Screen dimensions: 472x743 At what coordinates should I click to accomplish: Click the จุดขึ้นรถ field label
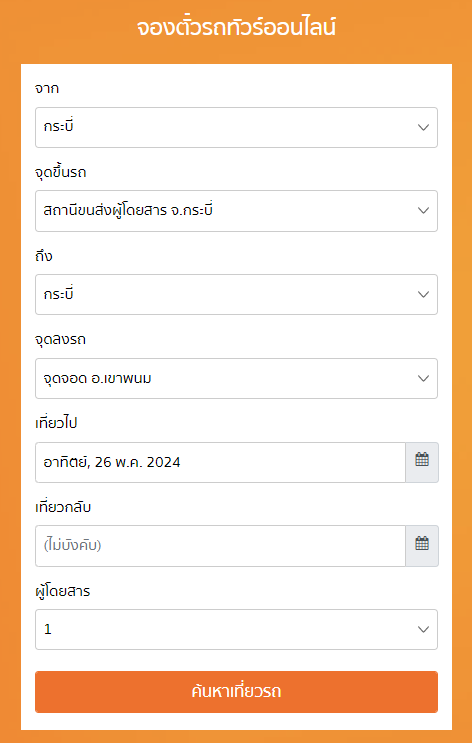(61, 172)
